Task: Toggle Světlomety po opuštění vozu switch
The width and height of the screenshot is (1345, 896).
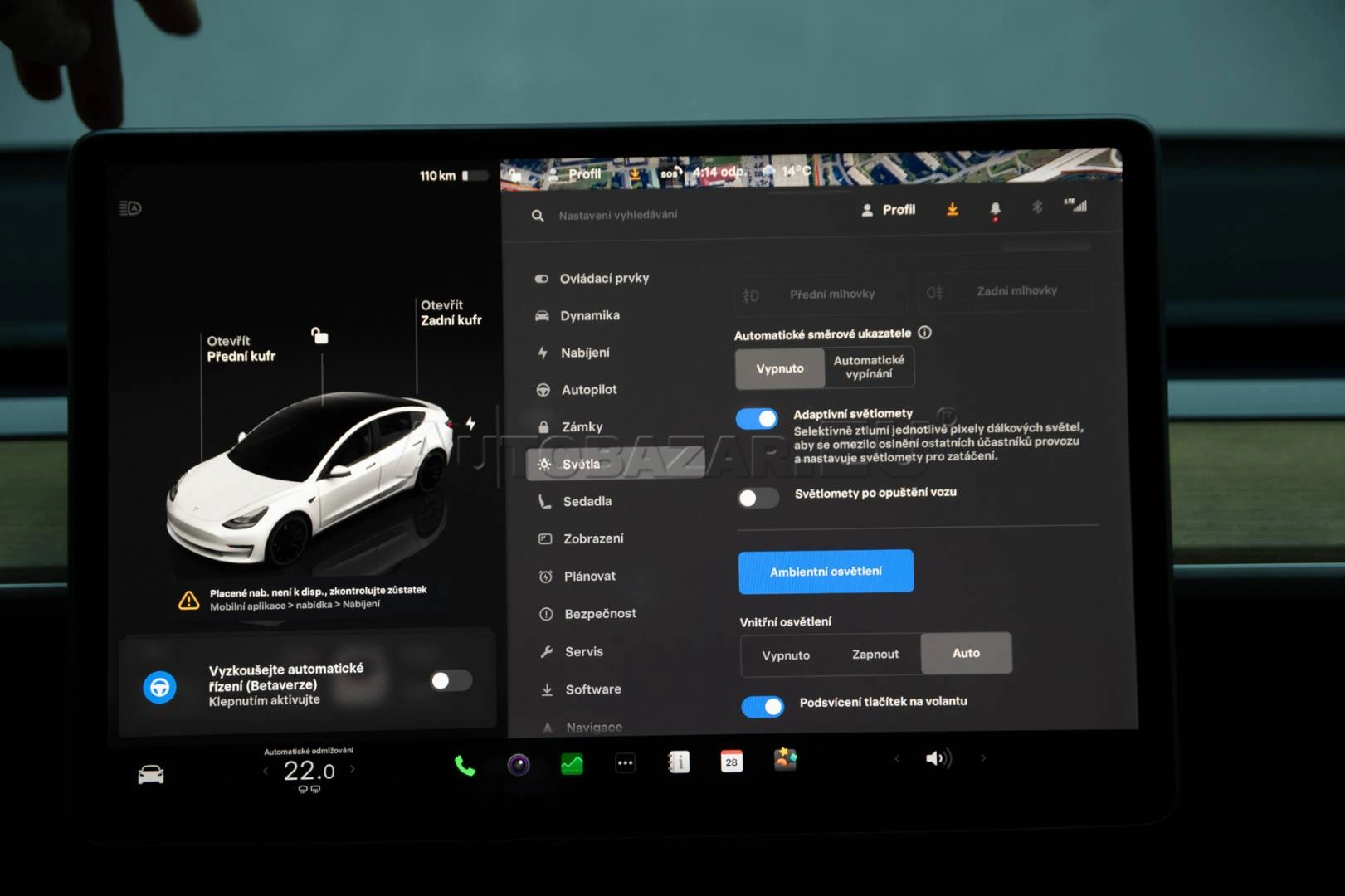Action: click(x=758, y=498)
